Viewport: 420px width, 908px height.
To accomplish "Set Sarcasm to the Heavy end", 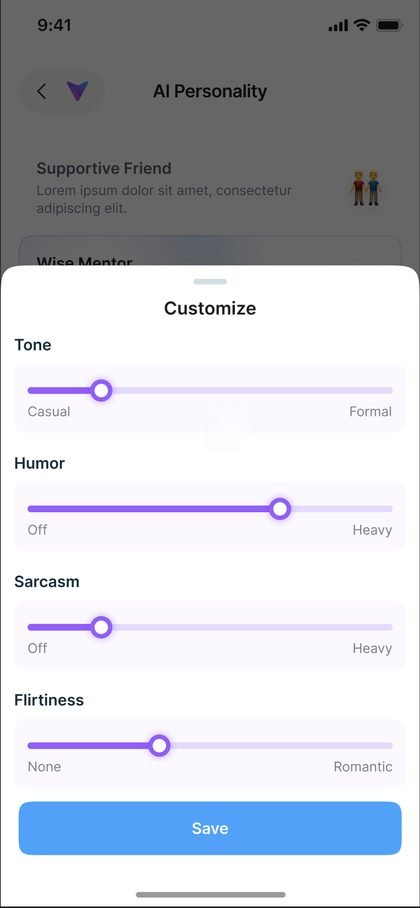I will 392,627.
